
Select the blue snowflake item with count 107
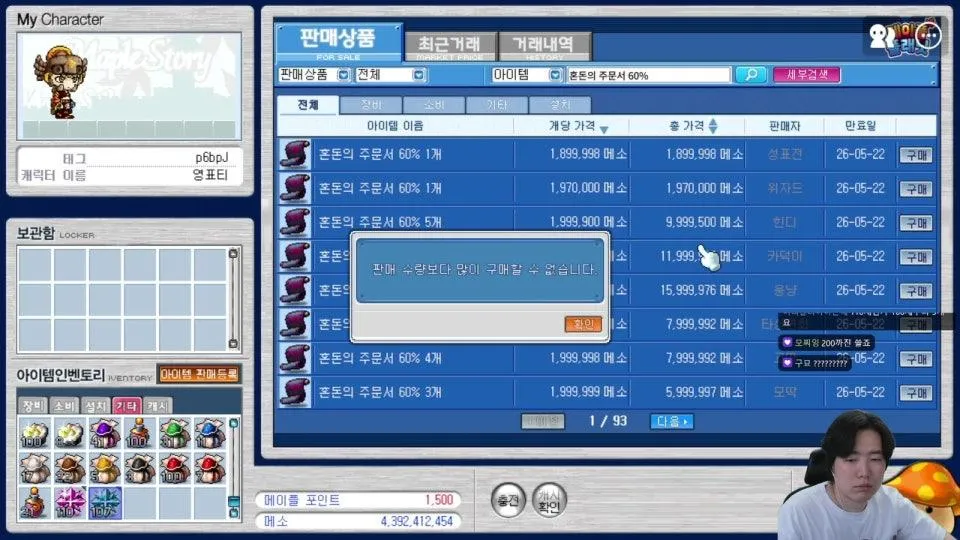pos(104,503)
